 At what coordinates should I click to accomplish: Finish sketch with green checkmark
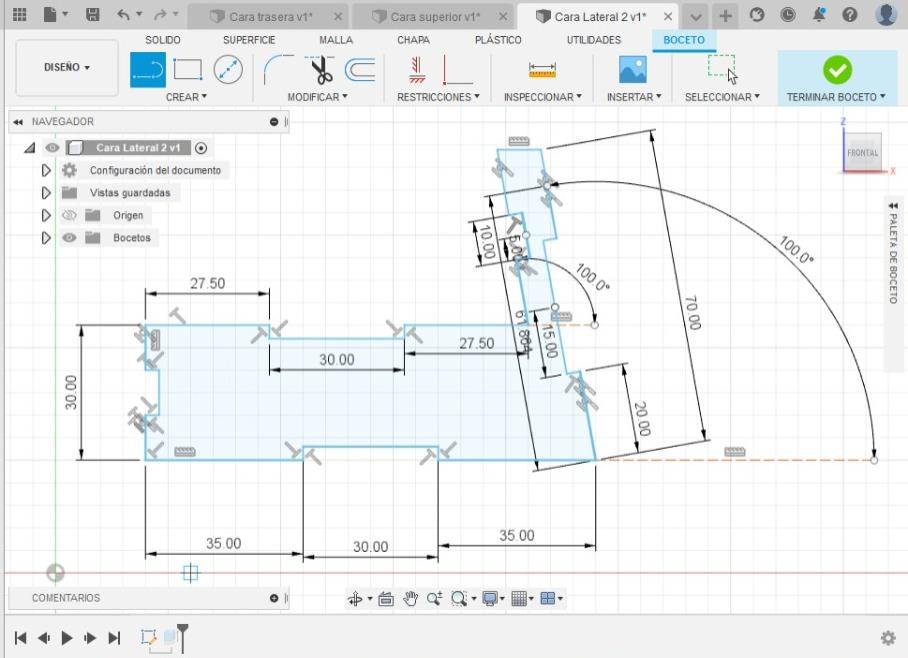pos(837,70)
